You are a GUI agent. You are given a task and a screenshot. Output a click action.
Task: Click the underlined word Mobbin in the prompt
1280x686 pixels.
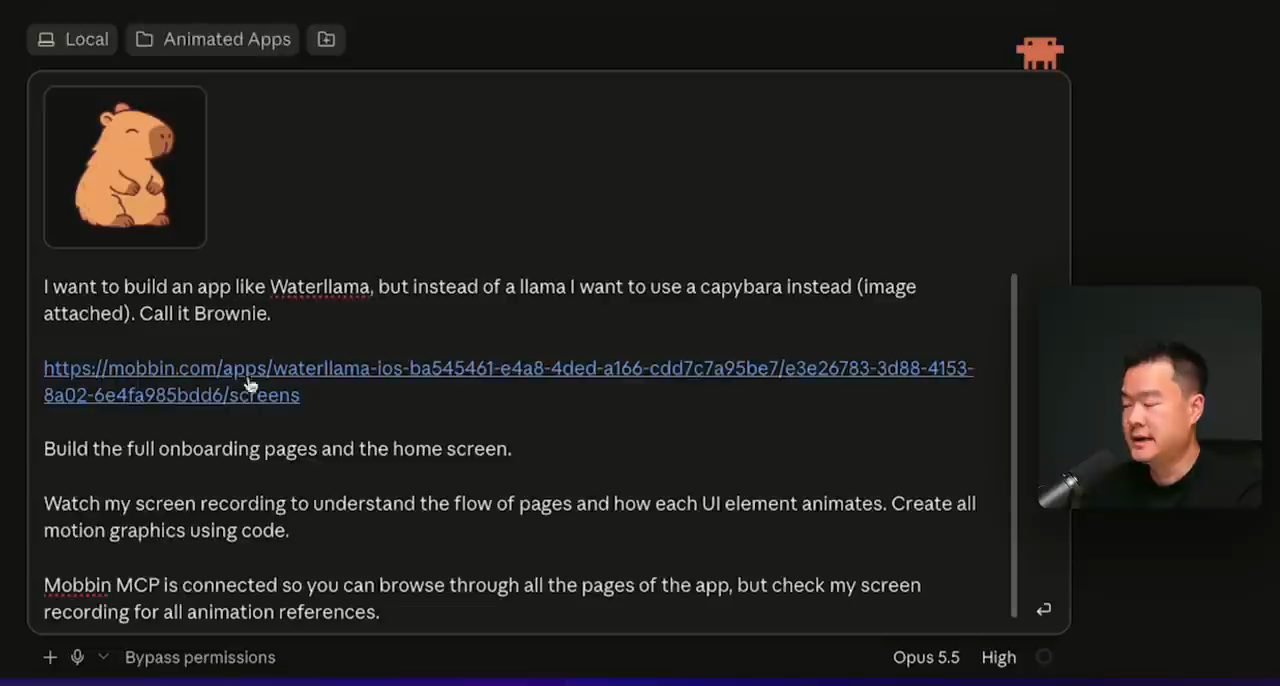77,585
